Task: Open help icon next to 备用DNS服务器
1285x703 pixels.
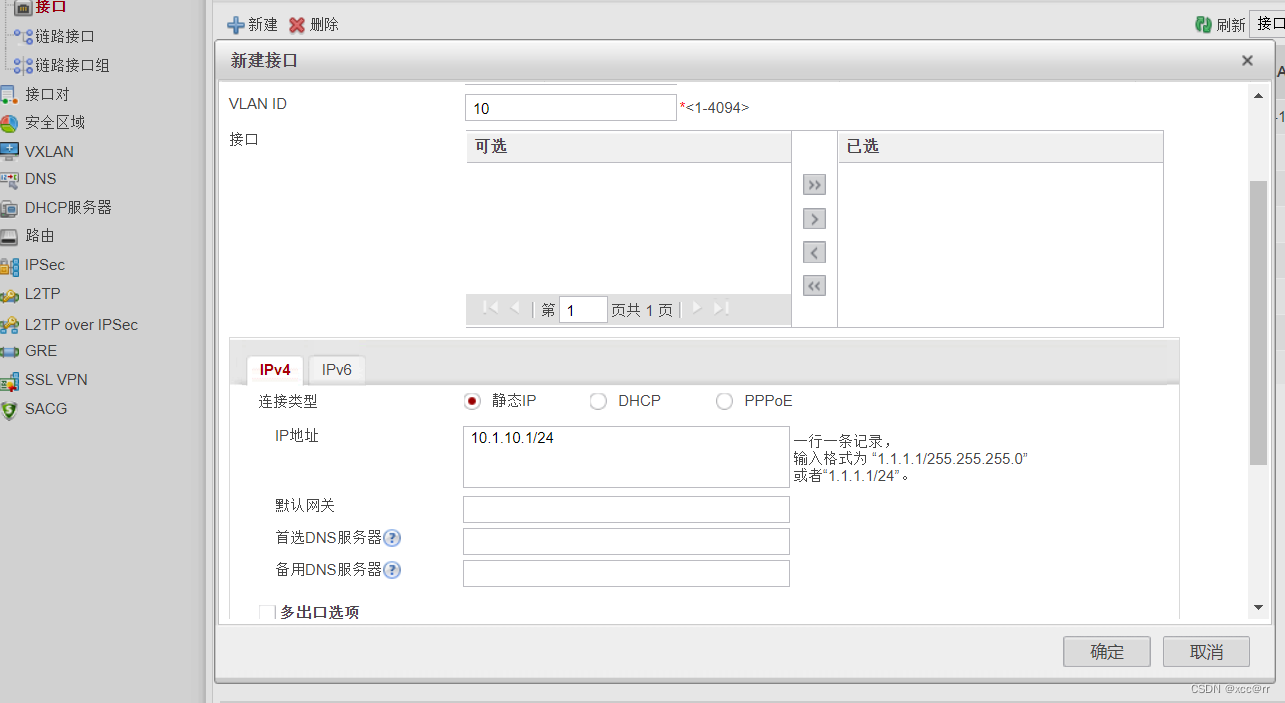Action: pyautogui.click(x=392, y=570)
